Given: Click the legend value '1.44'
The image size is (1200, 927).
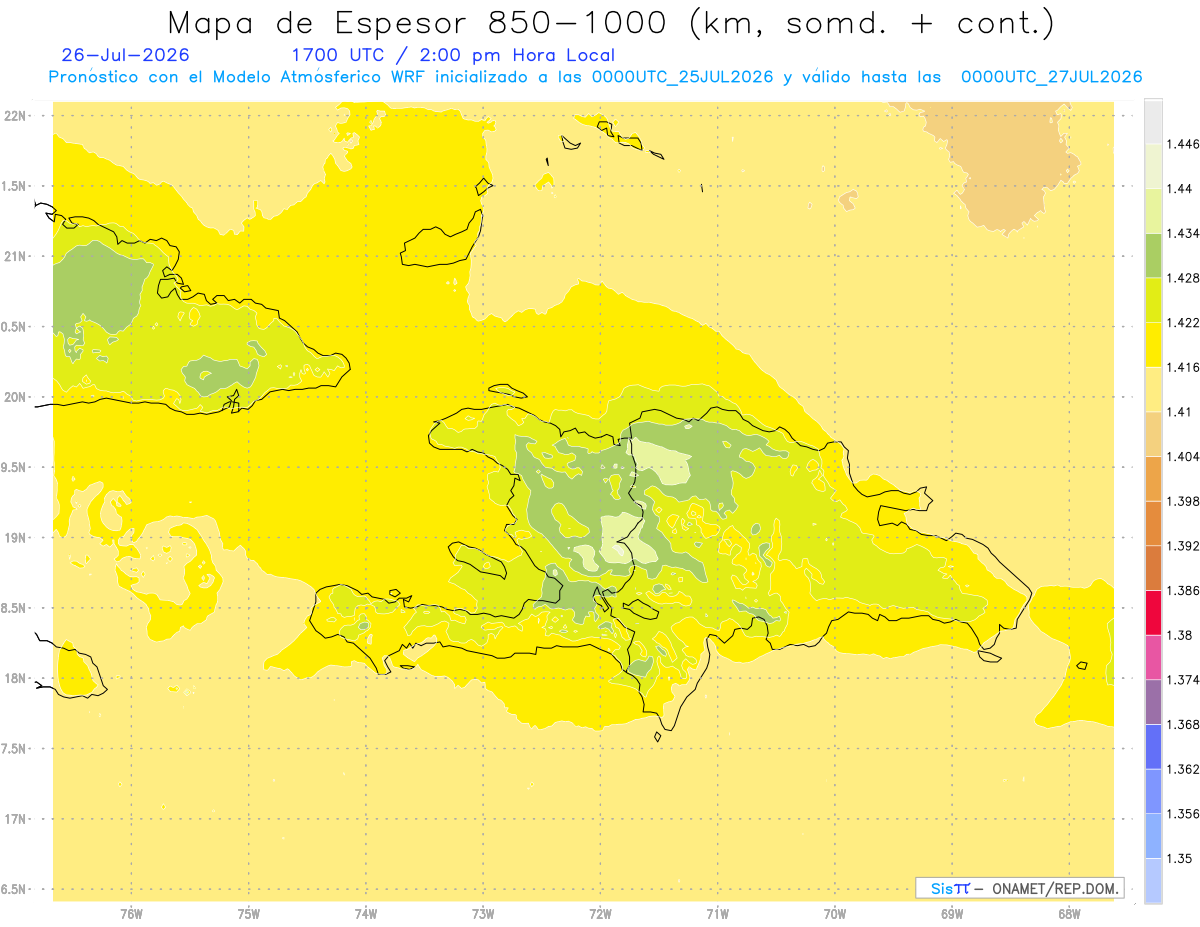Looking at the screenshot, I should click(x=1180, y=189).
